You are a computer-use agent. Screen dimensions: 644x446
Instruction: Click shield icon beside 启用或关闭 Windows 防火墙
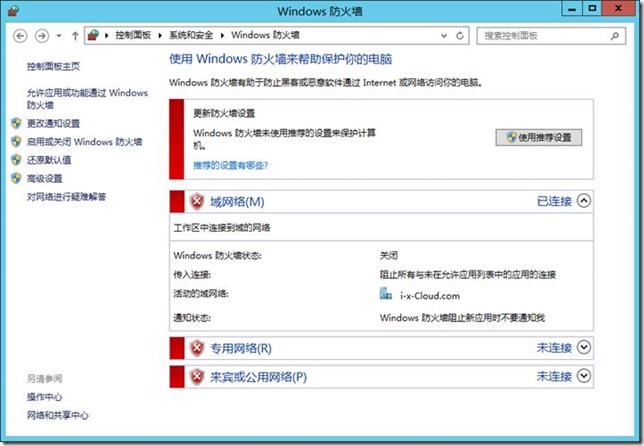[16, 141]
